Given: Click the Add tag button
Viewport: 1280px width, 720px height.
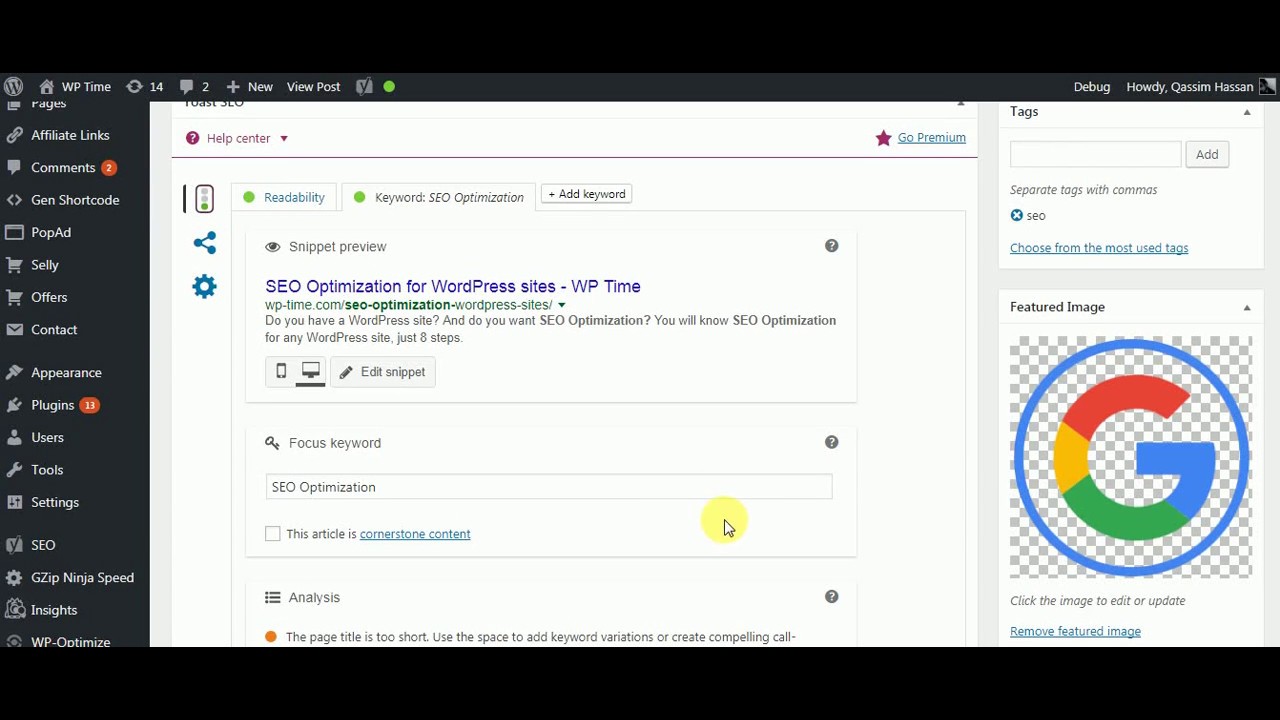Looking at the screenshot, I should pos(1207,154).
